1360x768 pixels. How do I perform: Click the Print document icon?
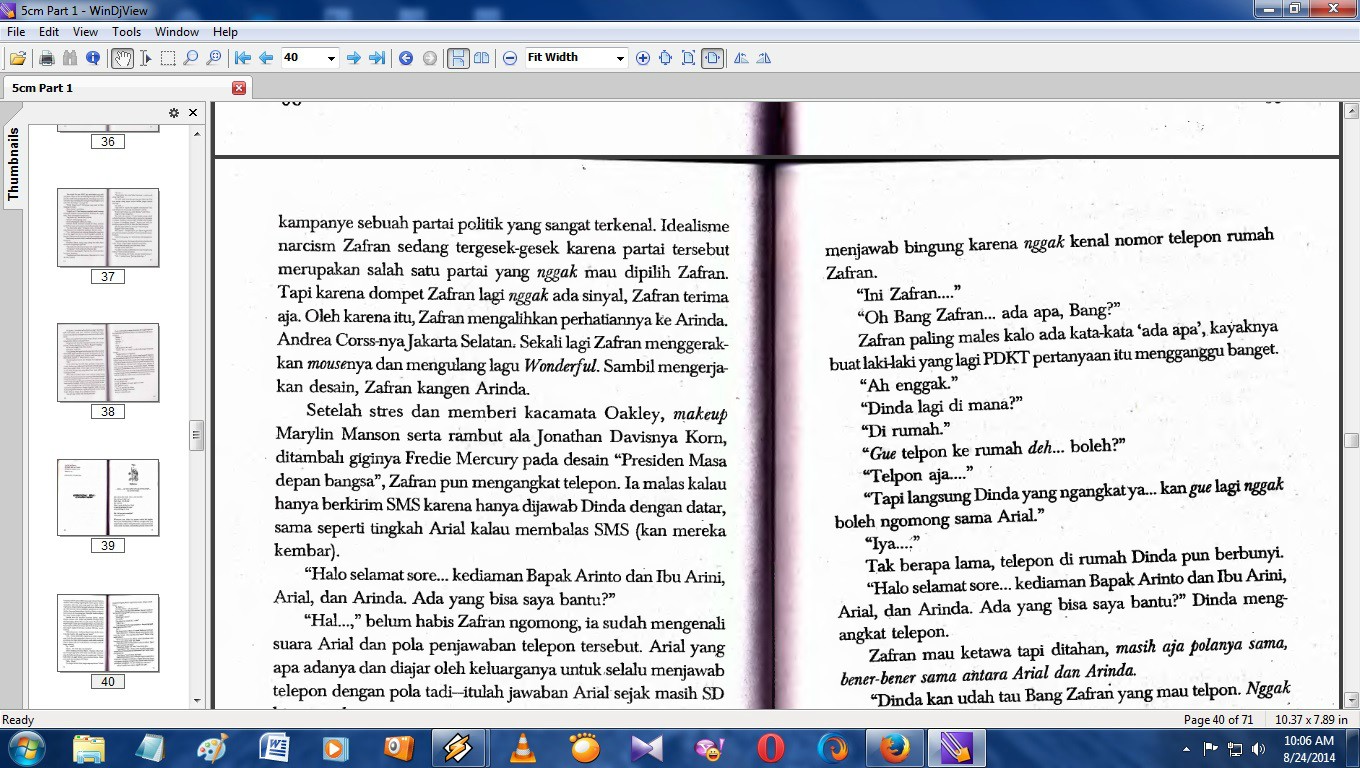pos(46,58)
